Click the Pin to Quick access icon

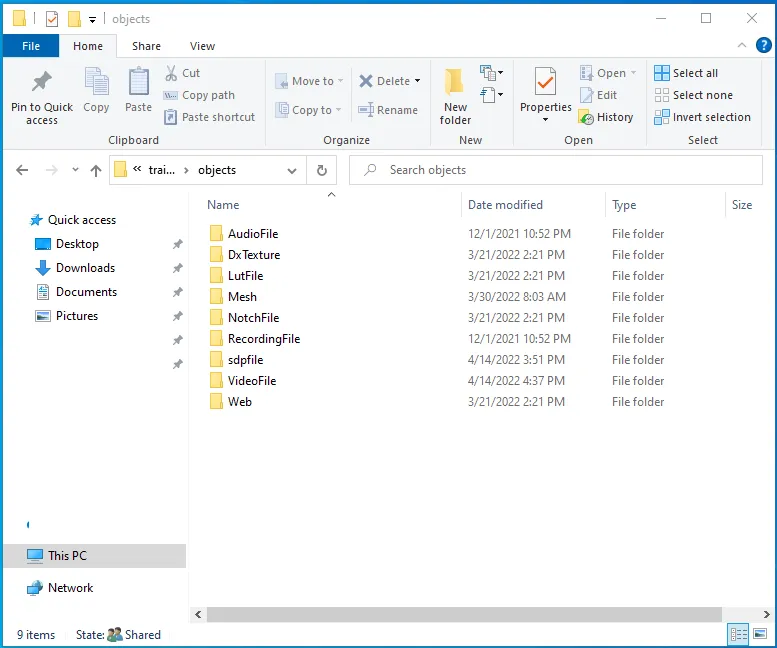tap(41, 83)
